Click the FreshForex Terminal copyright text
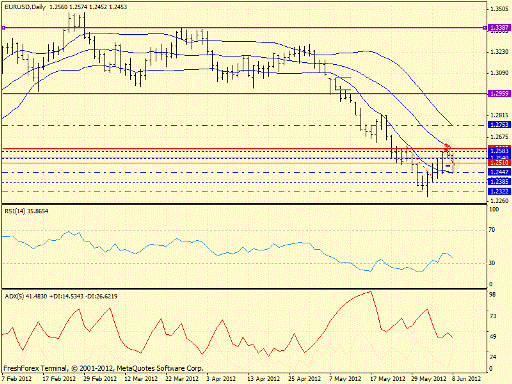This screenshot has height=384, width=512. pyautogui.click(x=103, y=368)
